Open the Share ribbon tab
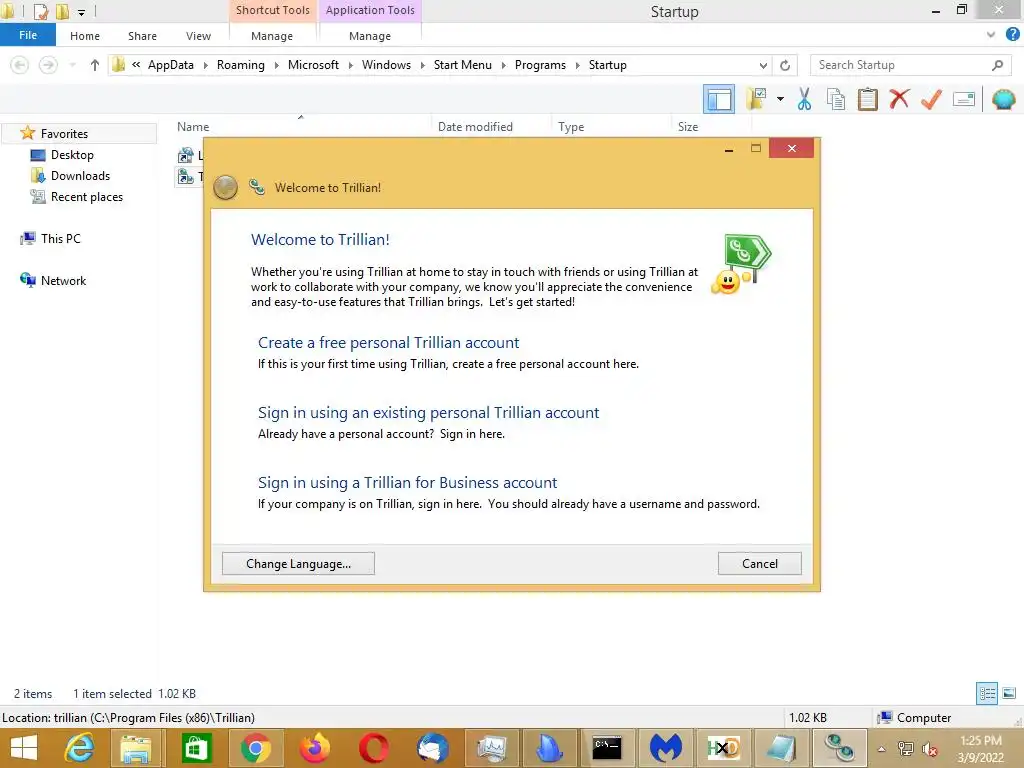Image resolution: width=1024 pixels, height=768 pixels. click(142, 36)
